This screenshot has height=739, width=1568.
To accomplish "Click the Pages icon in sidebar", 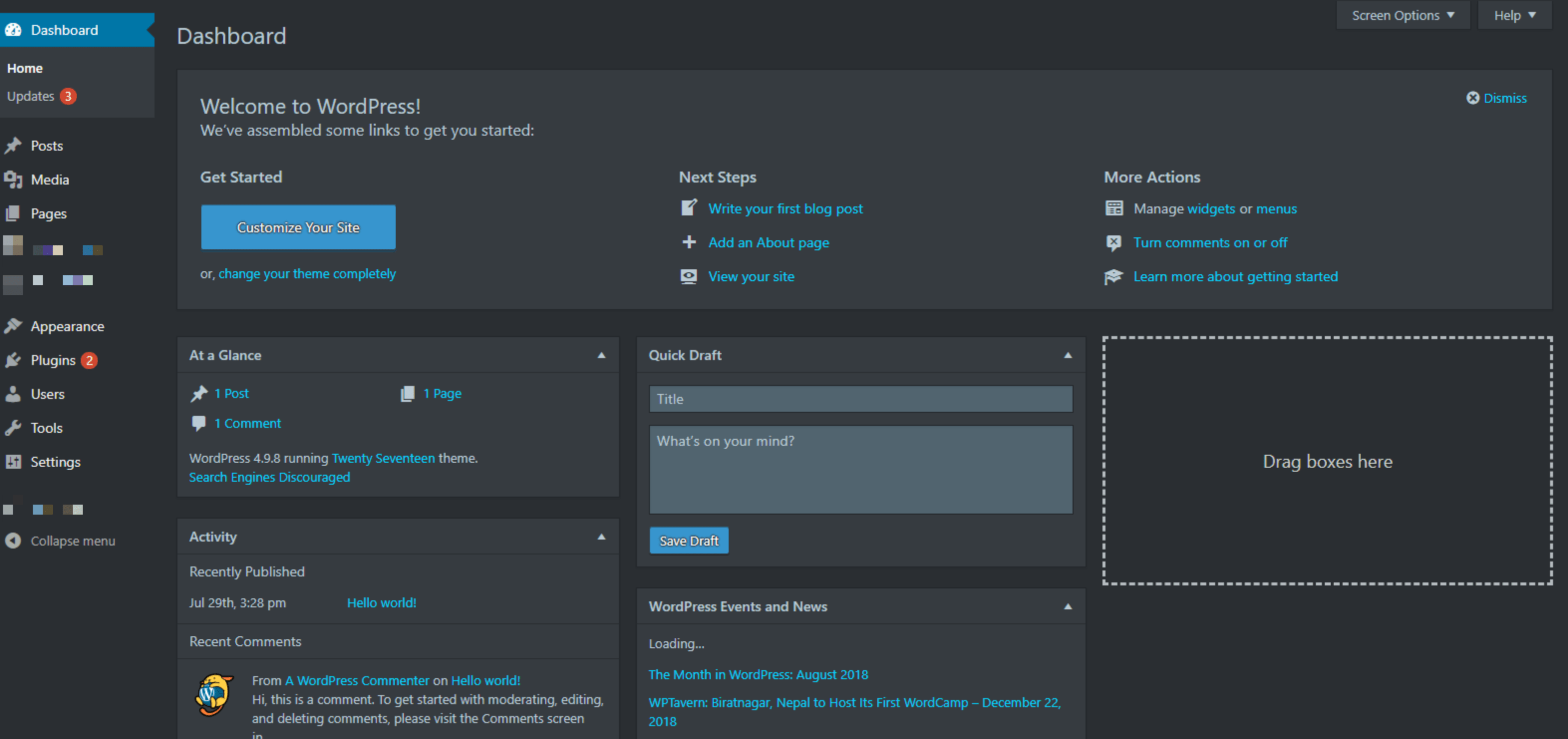I will [14, 213].
